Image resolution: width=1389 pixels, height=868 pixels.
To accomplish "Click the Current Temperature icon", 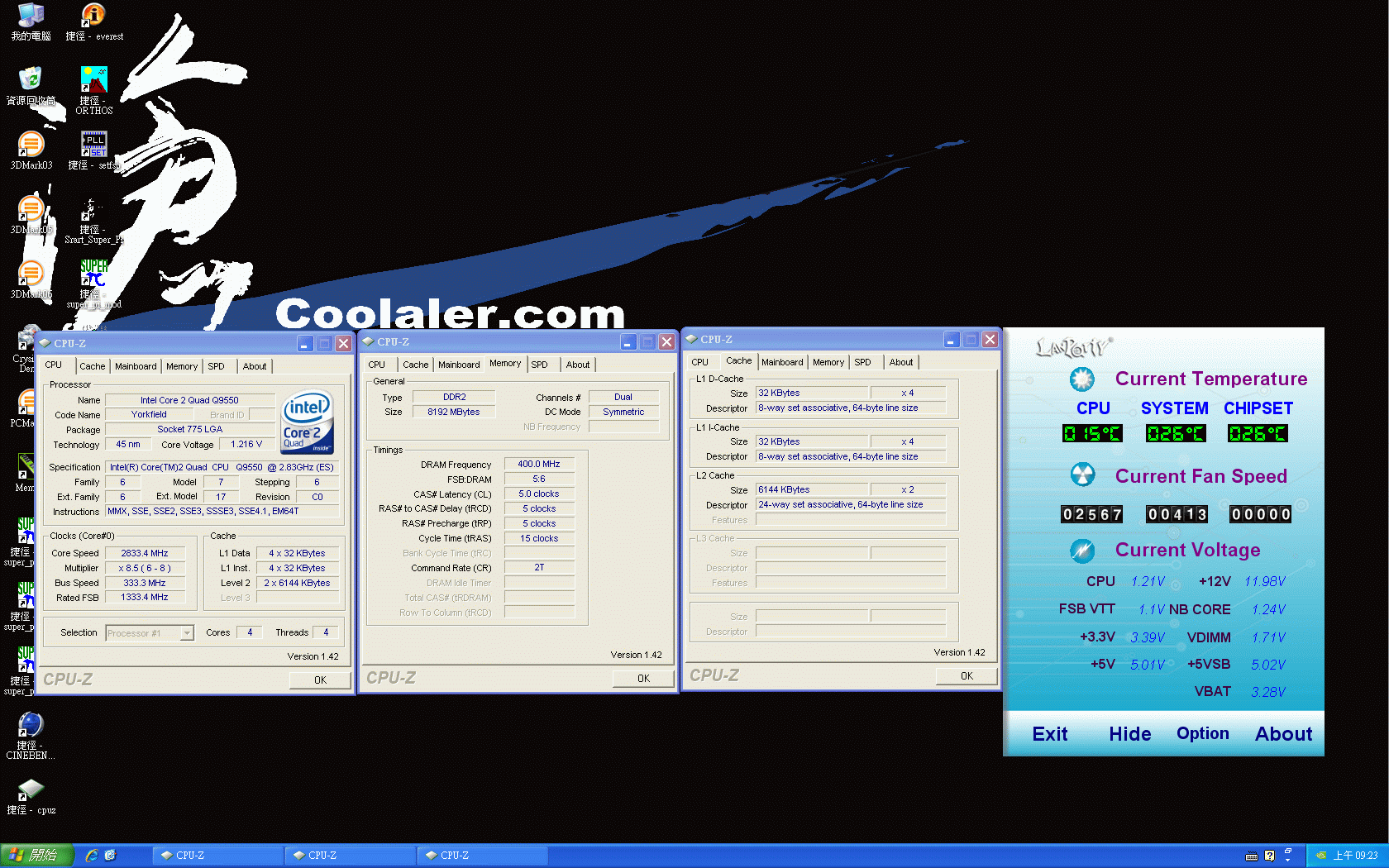I will click(x=1081, y=379).
